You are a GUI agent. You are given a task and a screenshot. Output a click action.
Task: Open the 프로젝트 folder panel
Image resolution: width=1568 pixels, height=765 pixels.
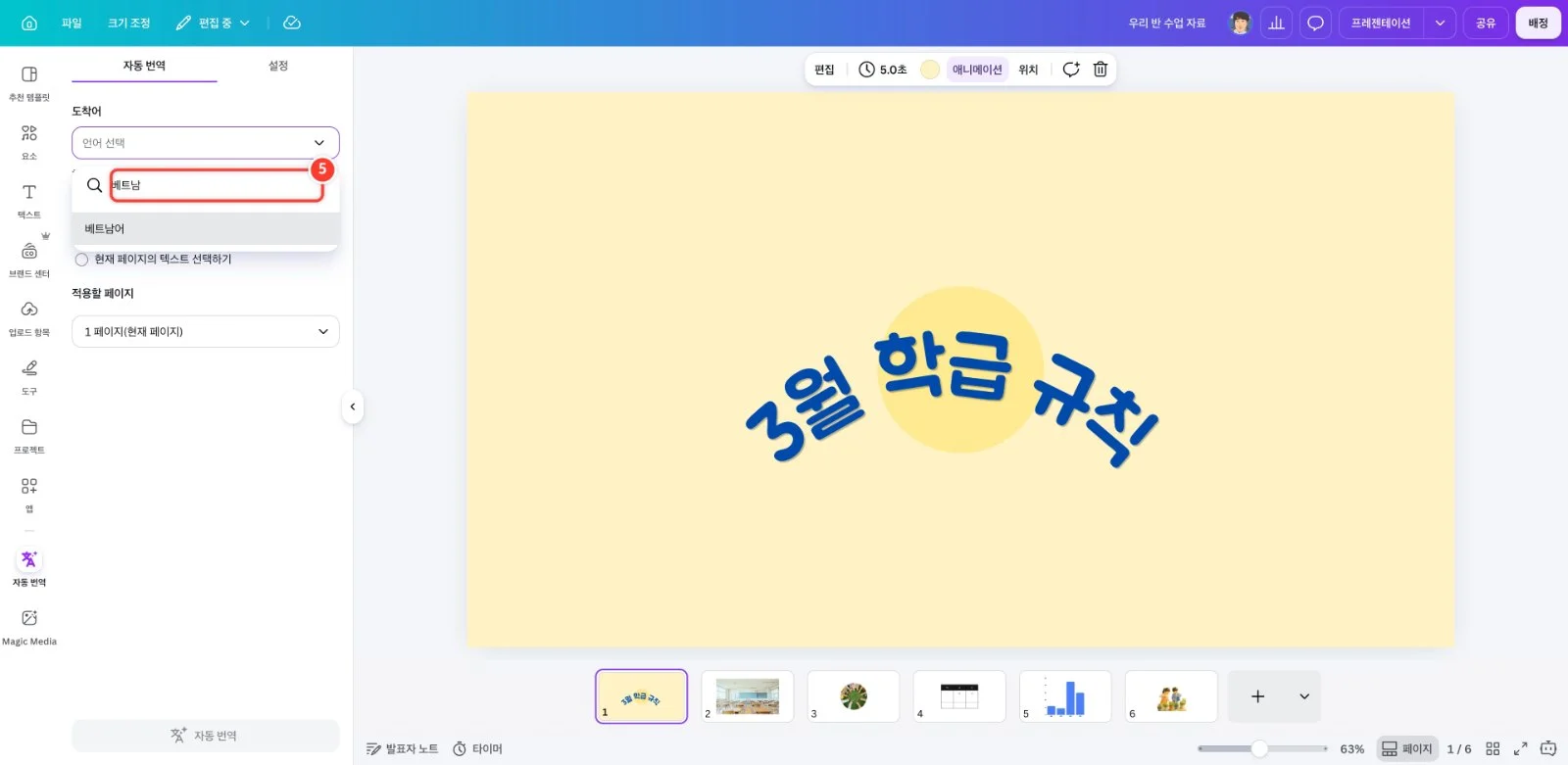(x=29, y=436)
